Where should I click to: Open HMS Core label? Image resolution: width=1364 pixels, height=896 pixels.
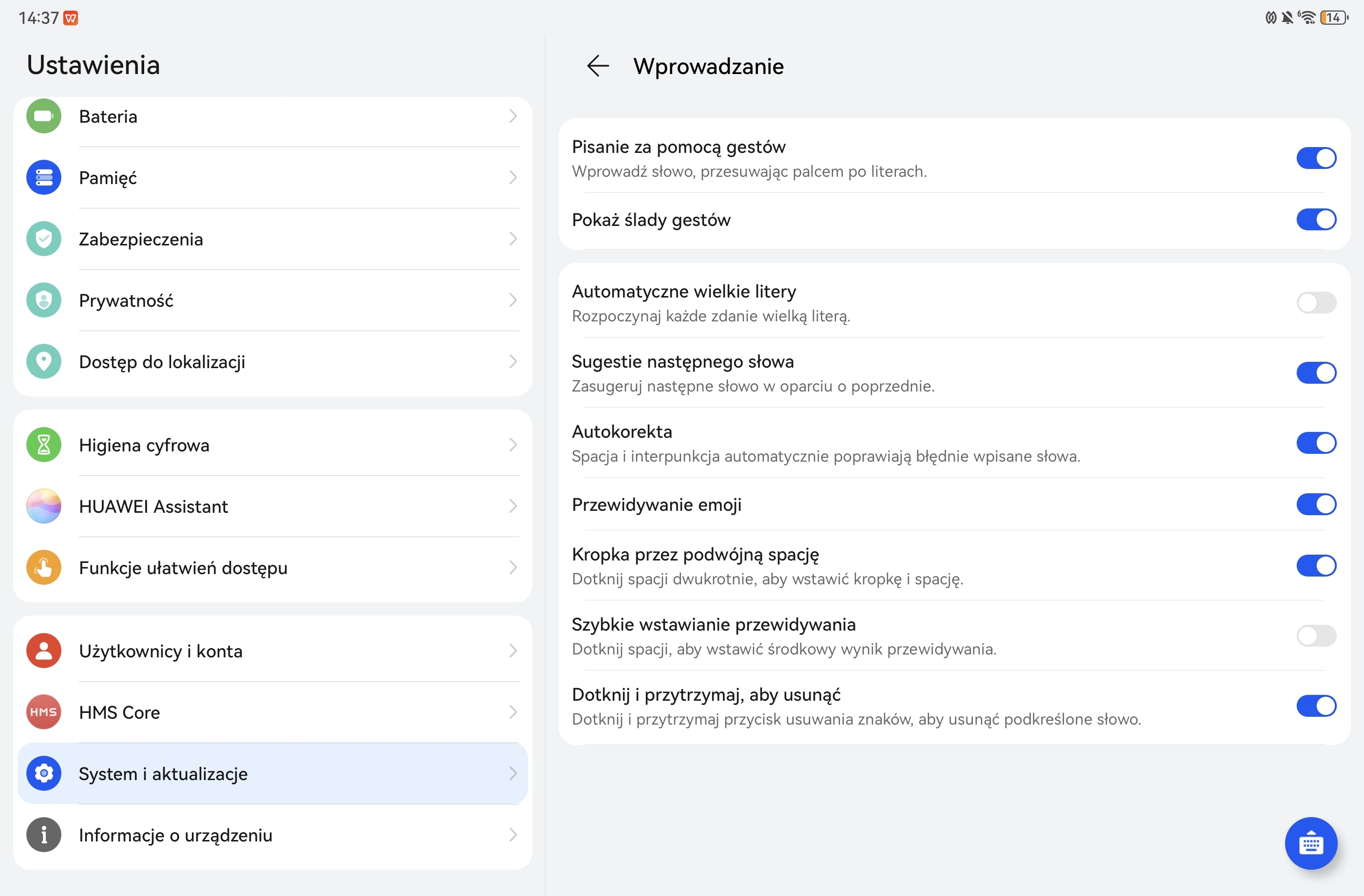pyautogui.click(x=120, y=712)
